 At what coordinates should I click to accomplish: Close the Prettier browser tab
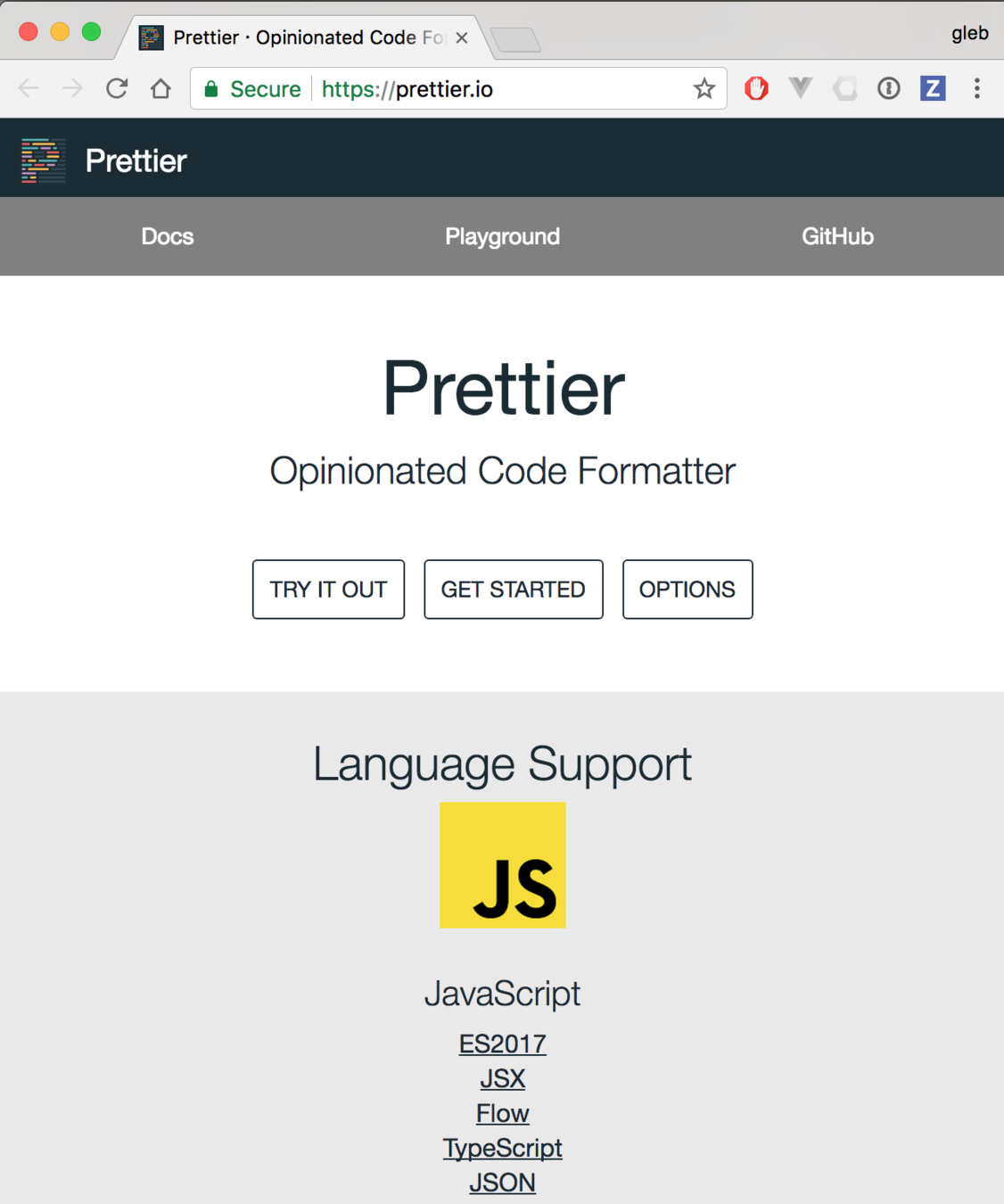(x=462, y=37)
